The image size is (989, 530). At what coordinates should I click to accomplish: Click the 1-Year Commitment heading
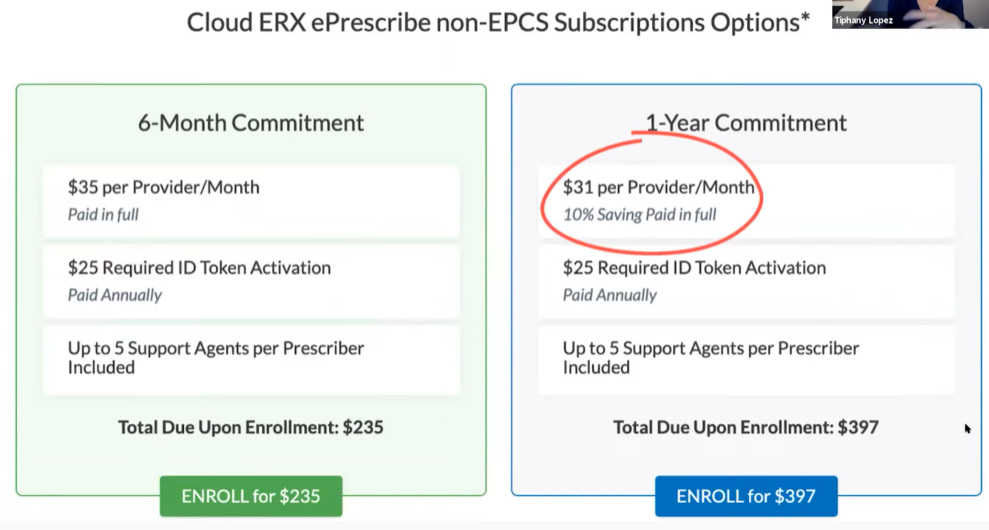click(746, 122)
